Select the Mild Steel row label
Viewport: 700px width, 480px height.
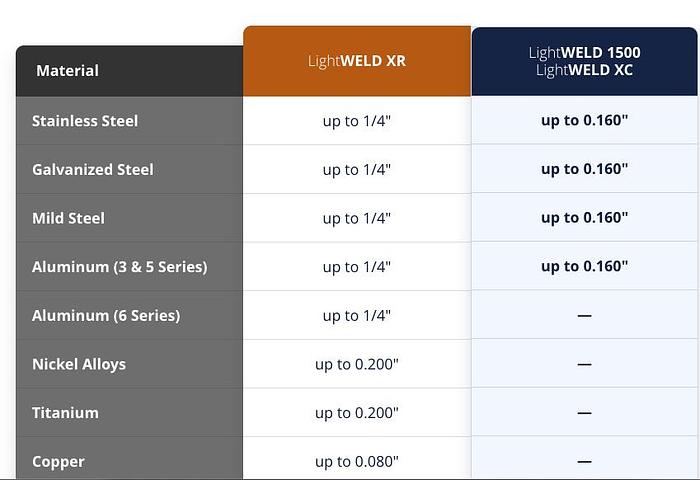coord(68,218)
